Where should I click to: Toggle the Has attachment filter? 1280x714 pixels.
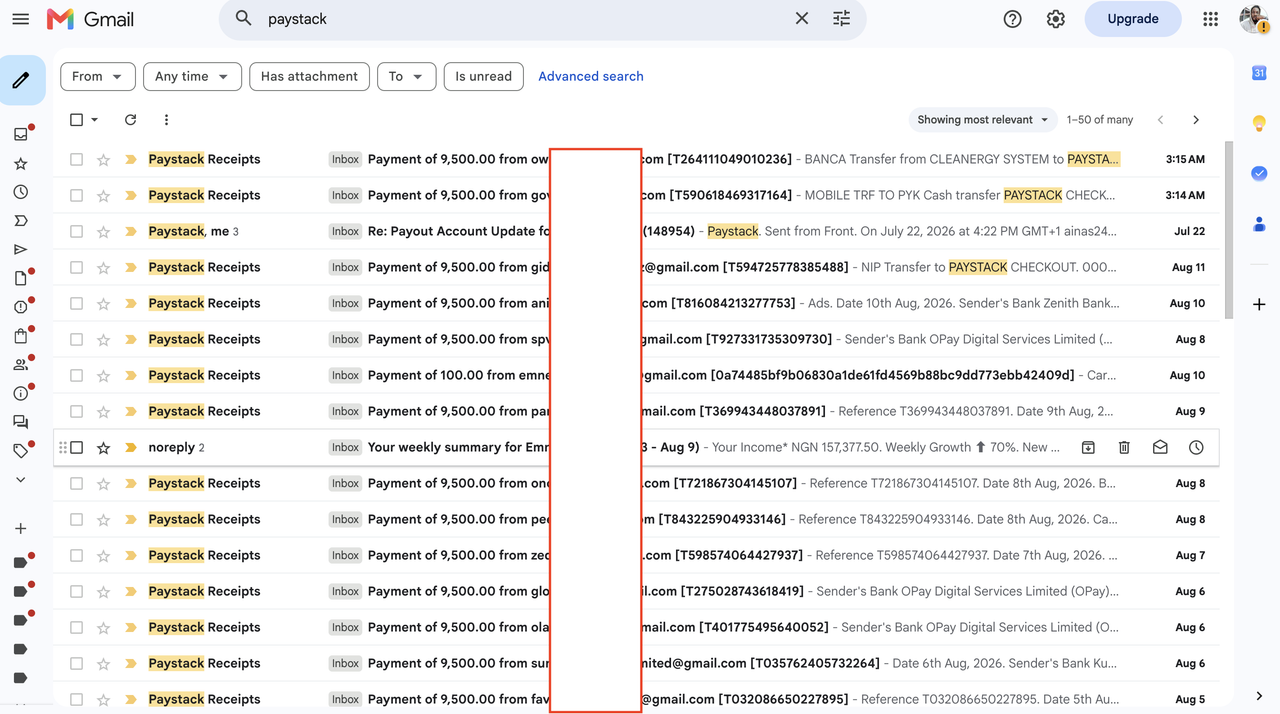[x=309, y=76]
